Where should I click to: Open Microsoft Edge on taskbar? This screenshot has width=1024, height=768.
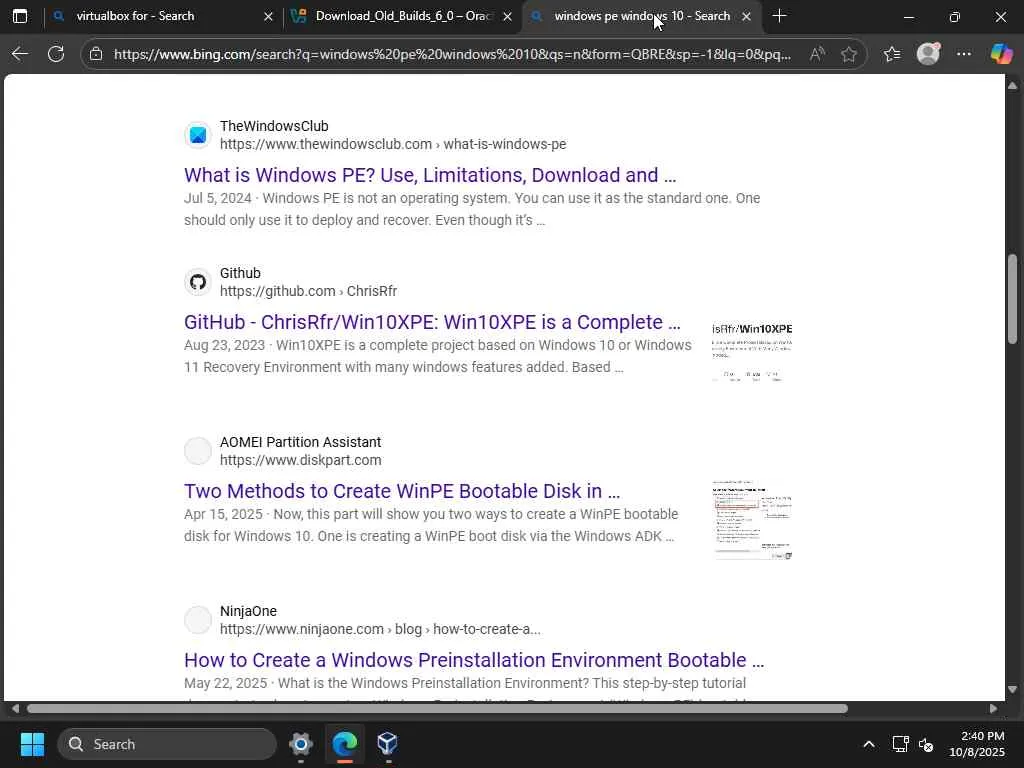pyautogui.click(x=345, y=744)
